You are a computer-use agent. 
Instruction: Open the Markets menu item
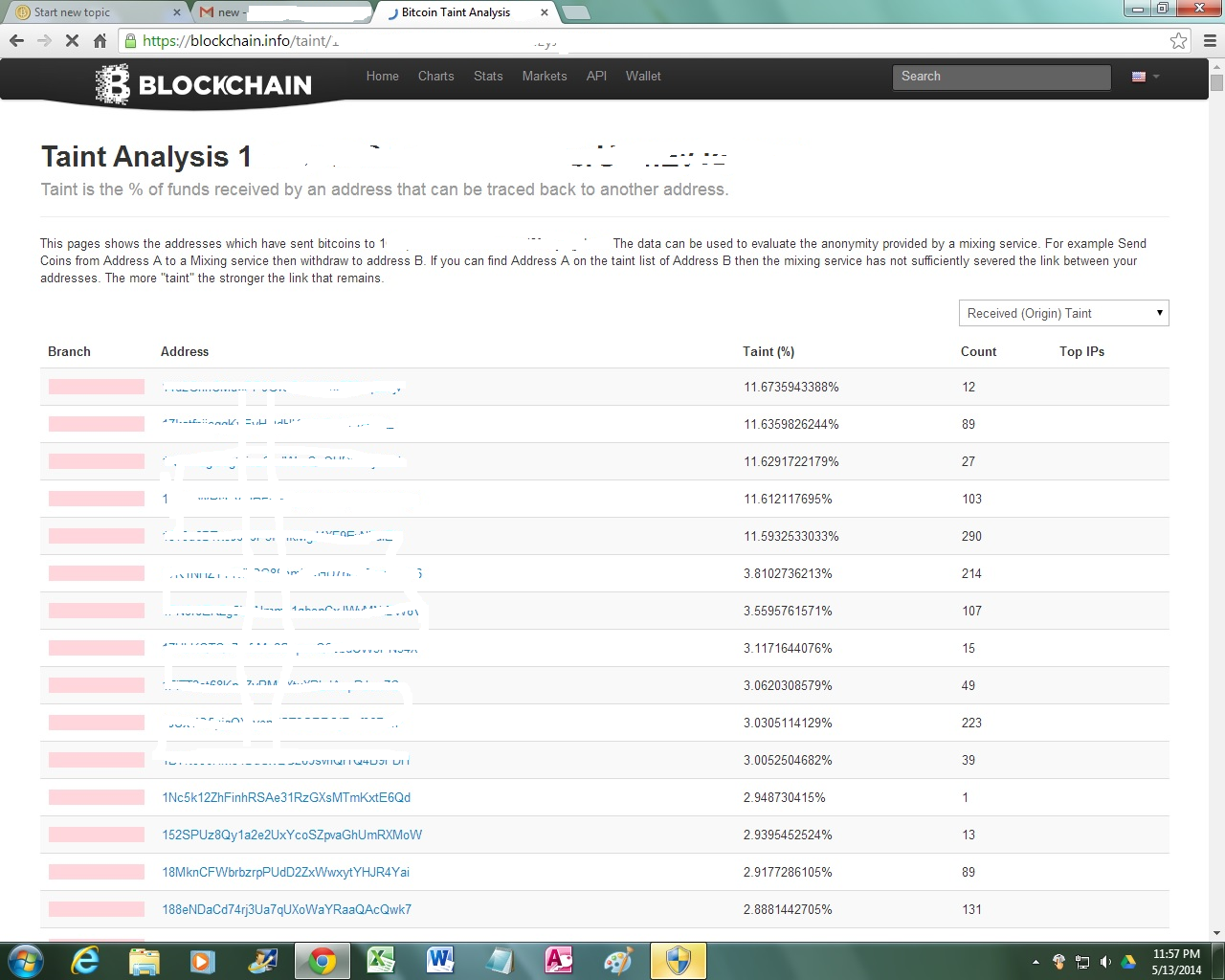click(x=545, y=76)
